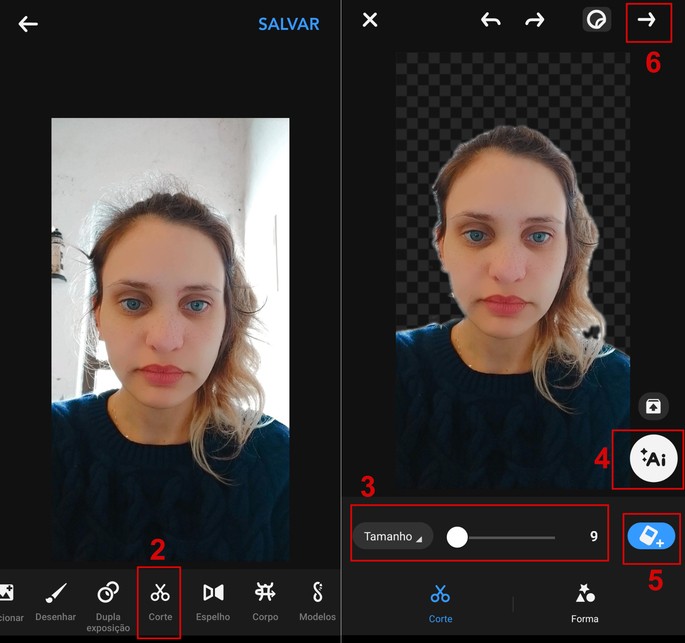Go back with the left arrow
685x643 pixels.
click(28, 24)
